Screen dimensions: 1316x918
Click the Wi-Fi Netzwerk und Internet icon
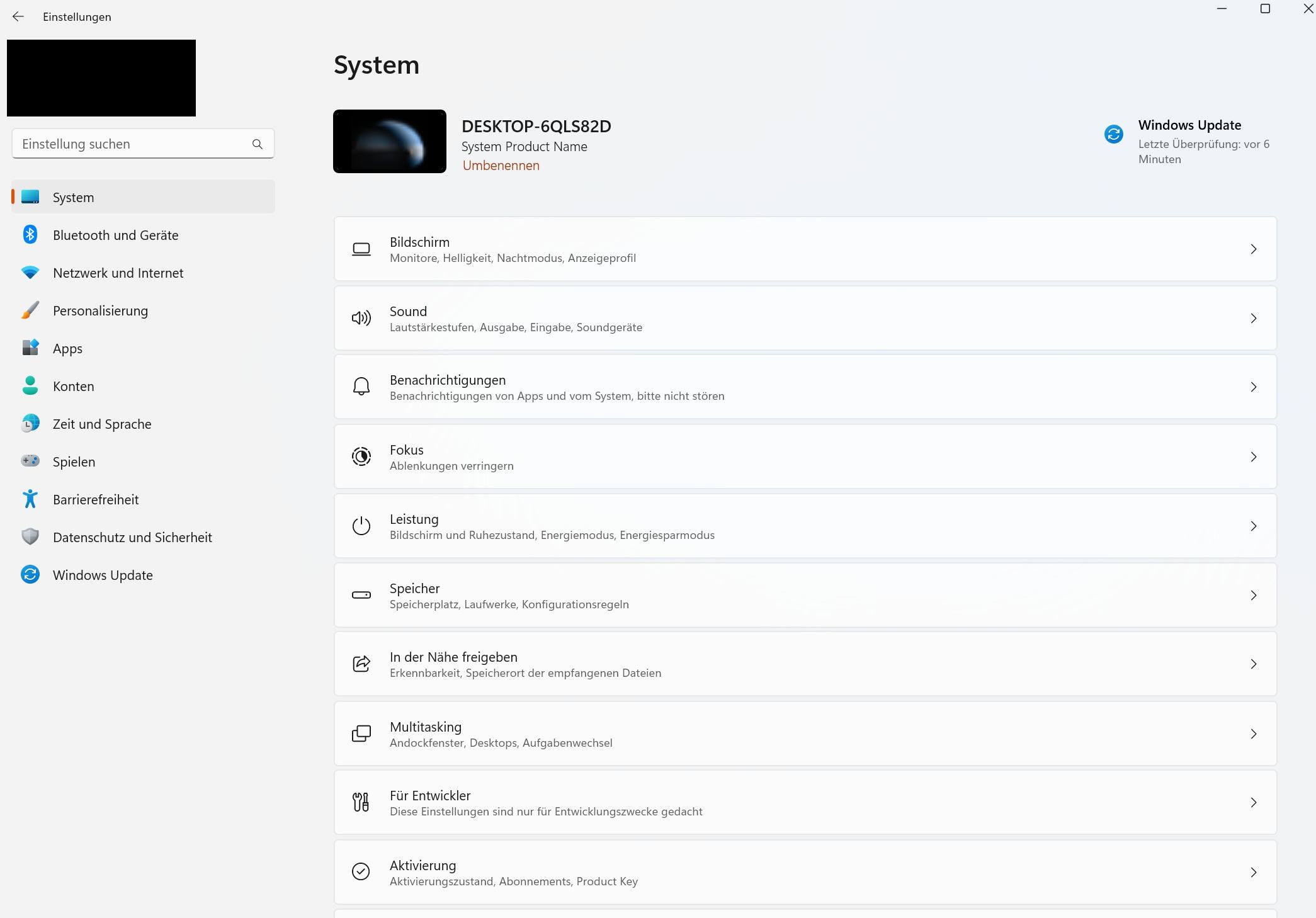pos(30,273)
